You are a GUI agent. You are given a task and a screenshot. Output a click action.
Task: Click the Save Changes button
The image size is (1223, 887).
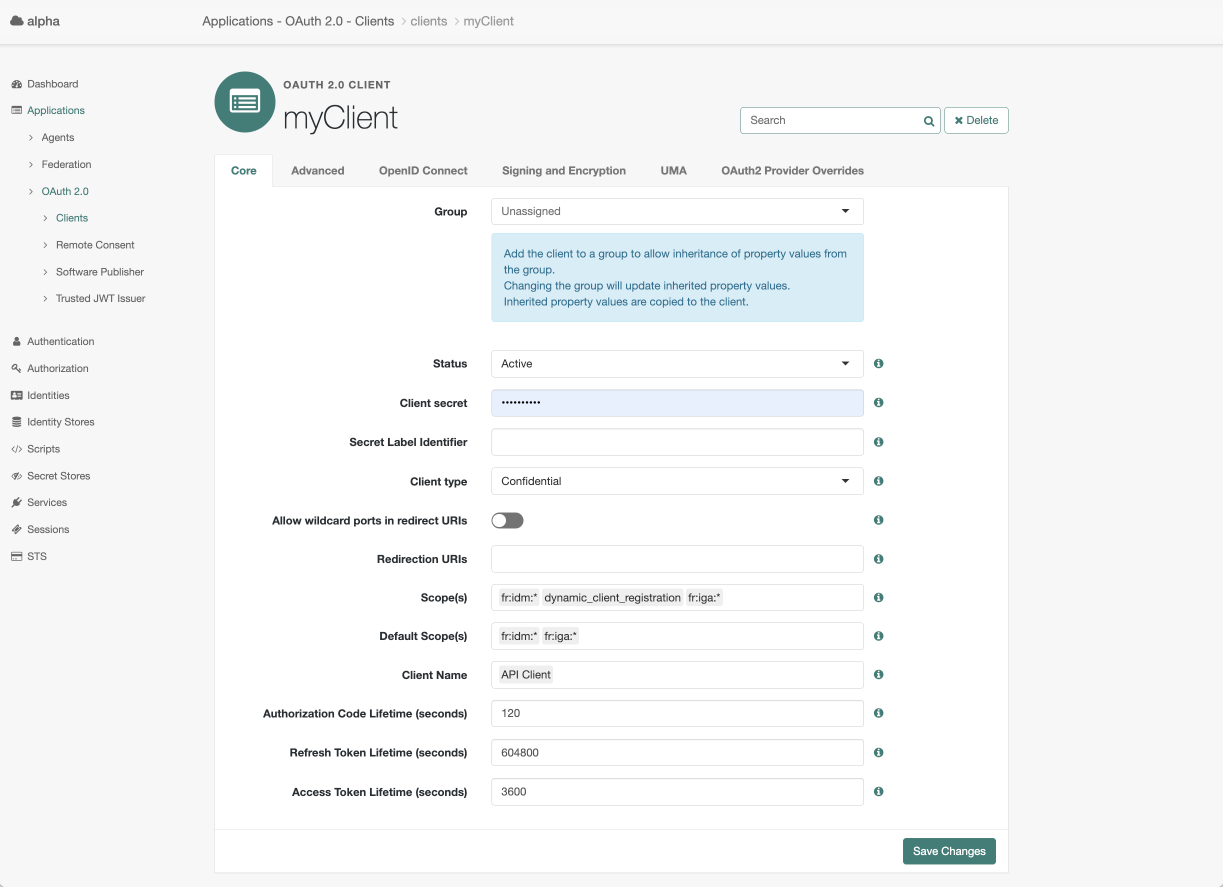948,851
